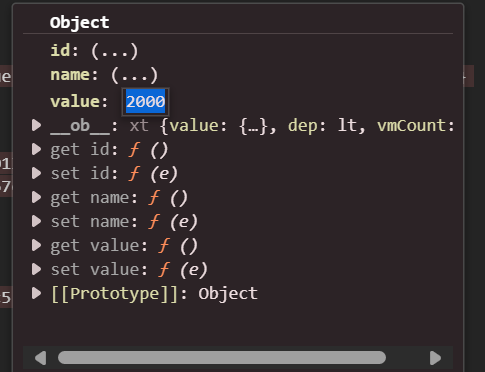Expand the get name function
485x372 pixels.
pos(36,197)
